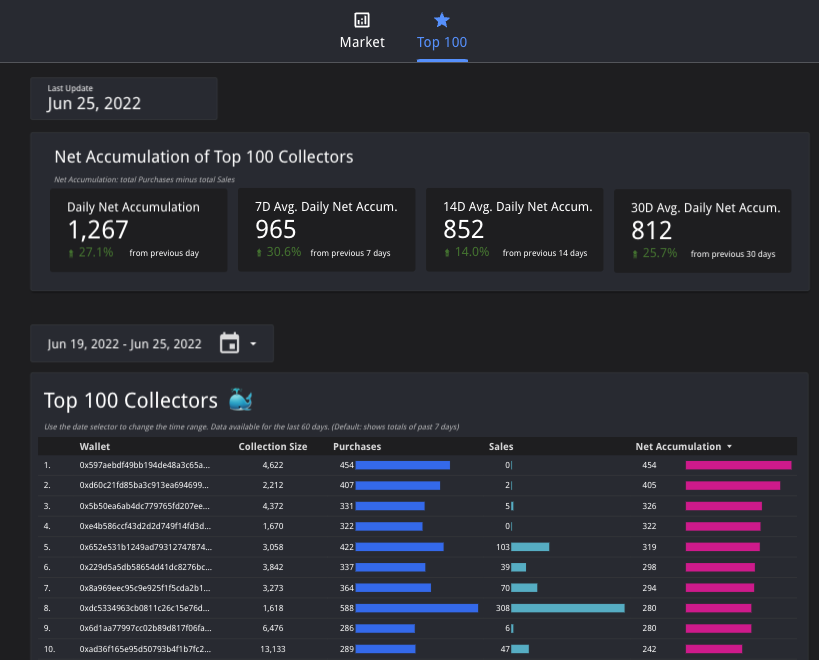Click the Net Accumulation sort arrow
The width and height of the screenshot is (819, 660).
(729, 446)
